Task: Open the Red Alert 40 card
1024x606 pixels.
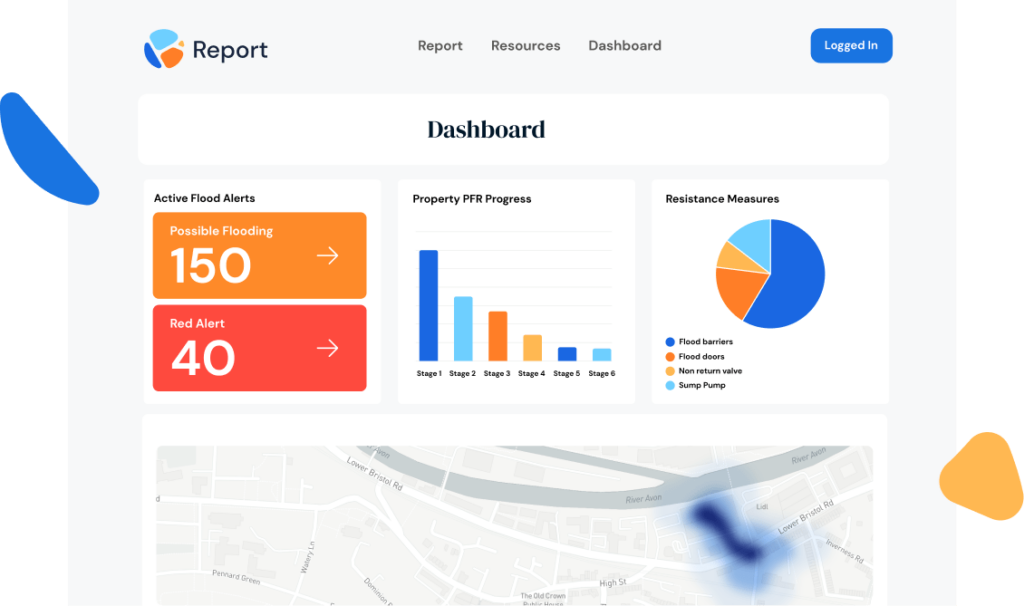Action: tap(260, 348)
